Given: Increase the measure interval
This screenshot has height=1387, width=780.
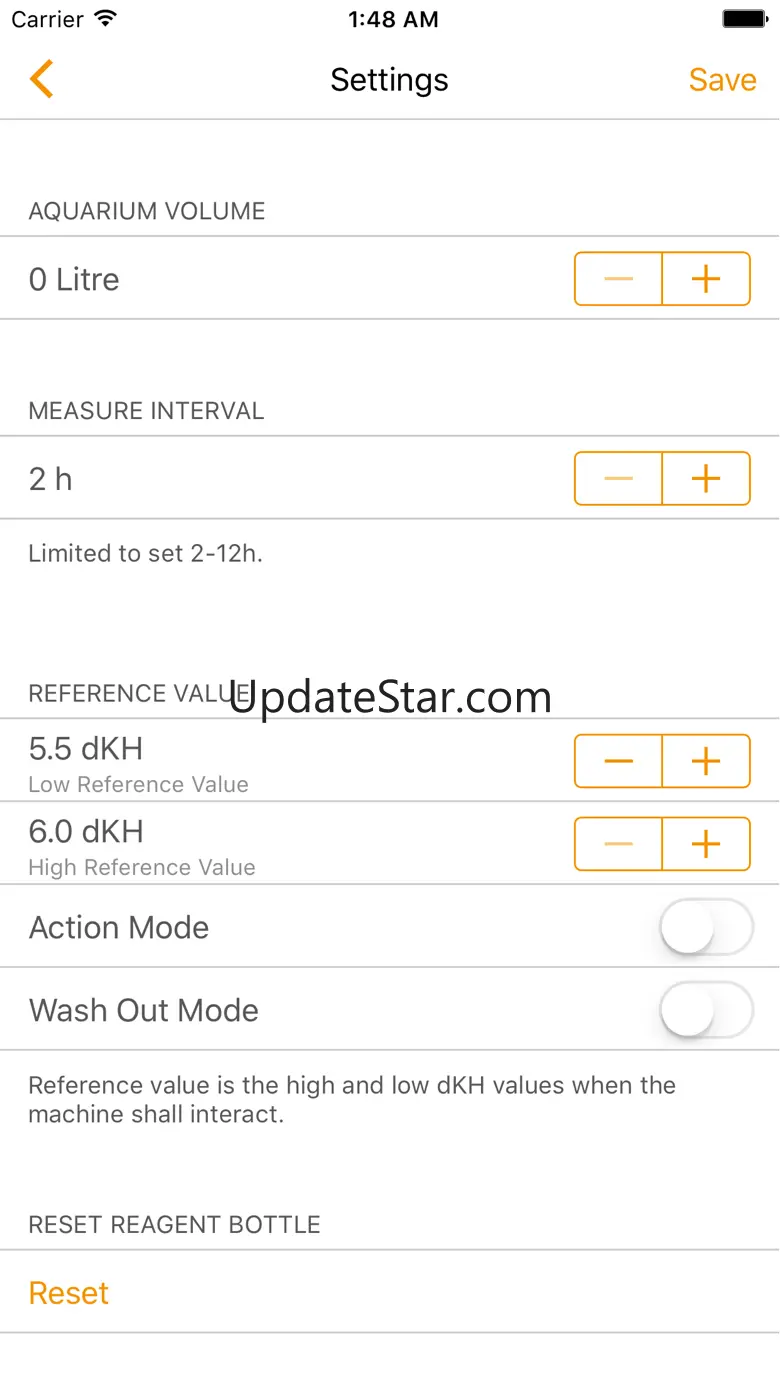Looking at the screenshot, I should point(706,479).
